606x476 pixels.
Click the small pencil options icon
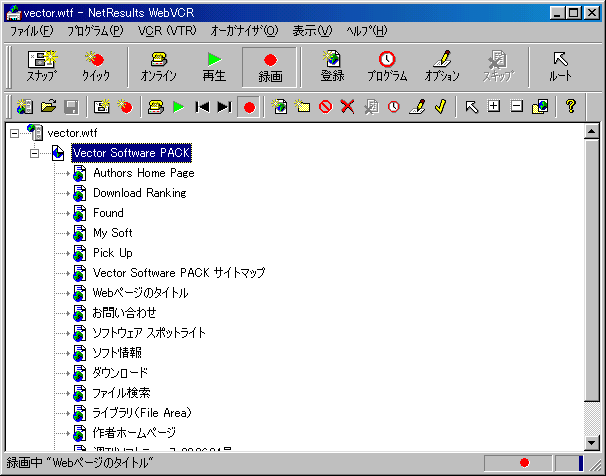[417, 106]
